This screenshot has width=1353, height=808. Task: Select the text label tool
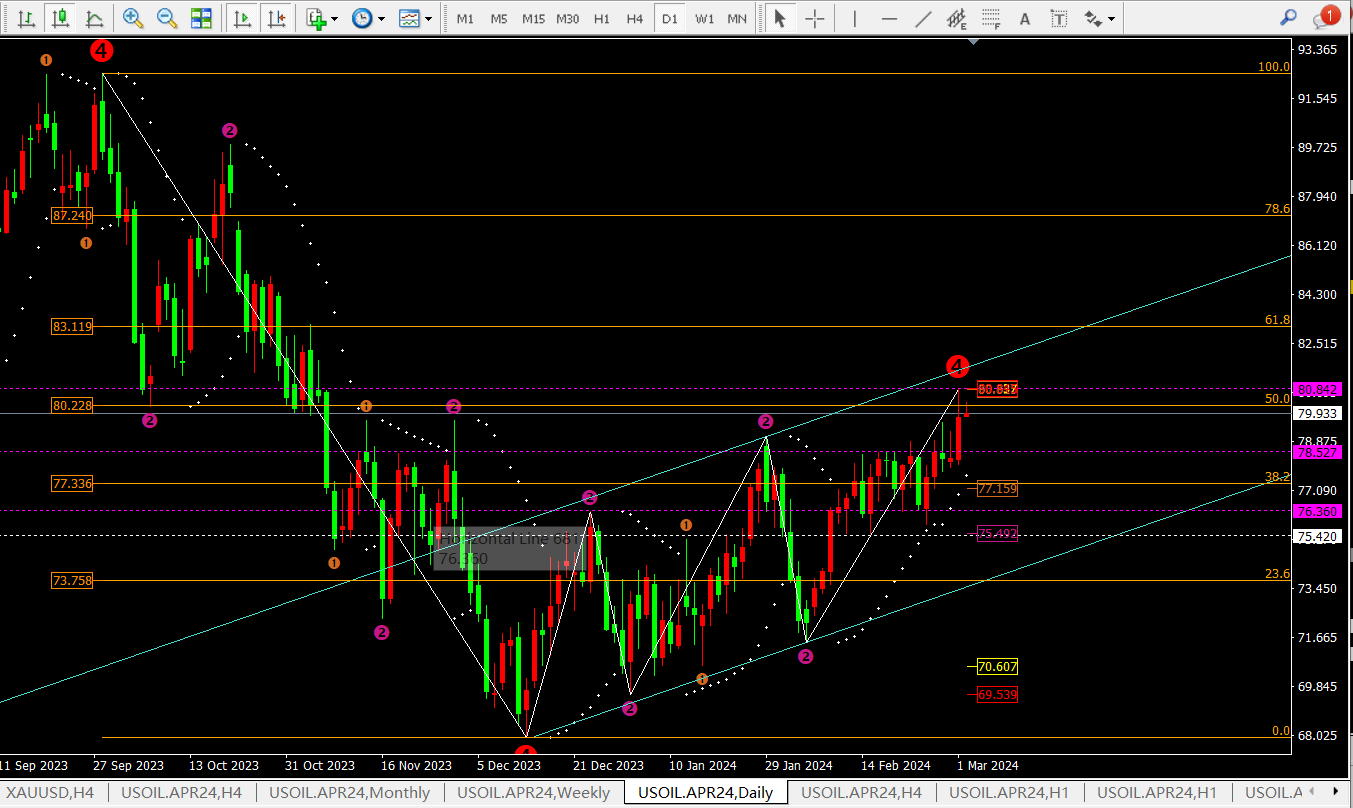pos(1059,18)
